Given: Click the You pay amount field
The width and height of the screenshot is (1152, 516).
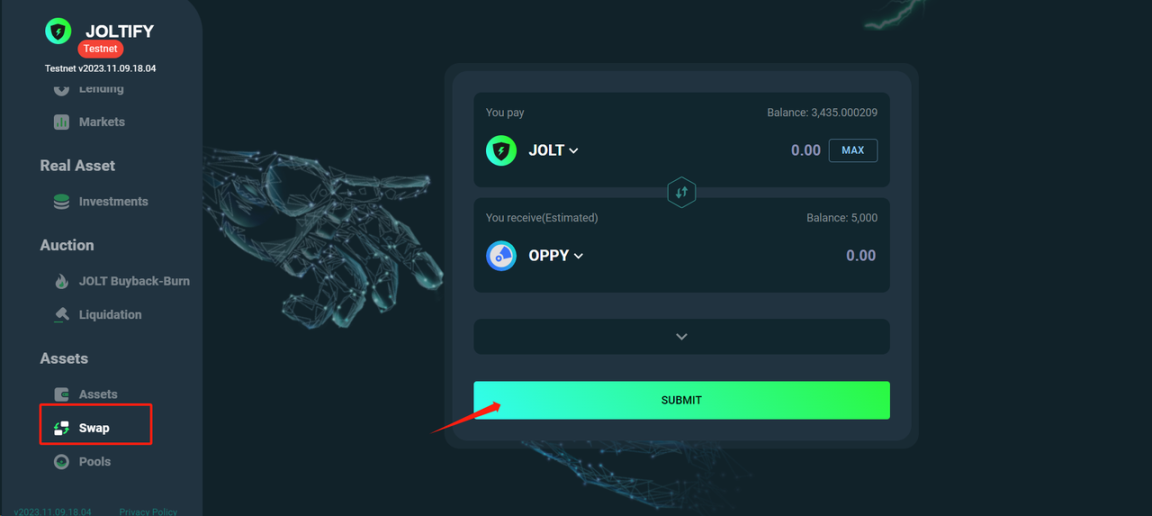Looking at the screenshot, I should (x=805, y=151).
